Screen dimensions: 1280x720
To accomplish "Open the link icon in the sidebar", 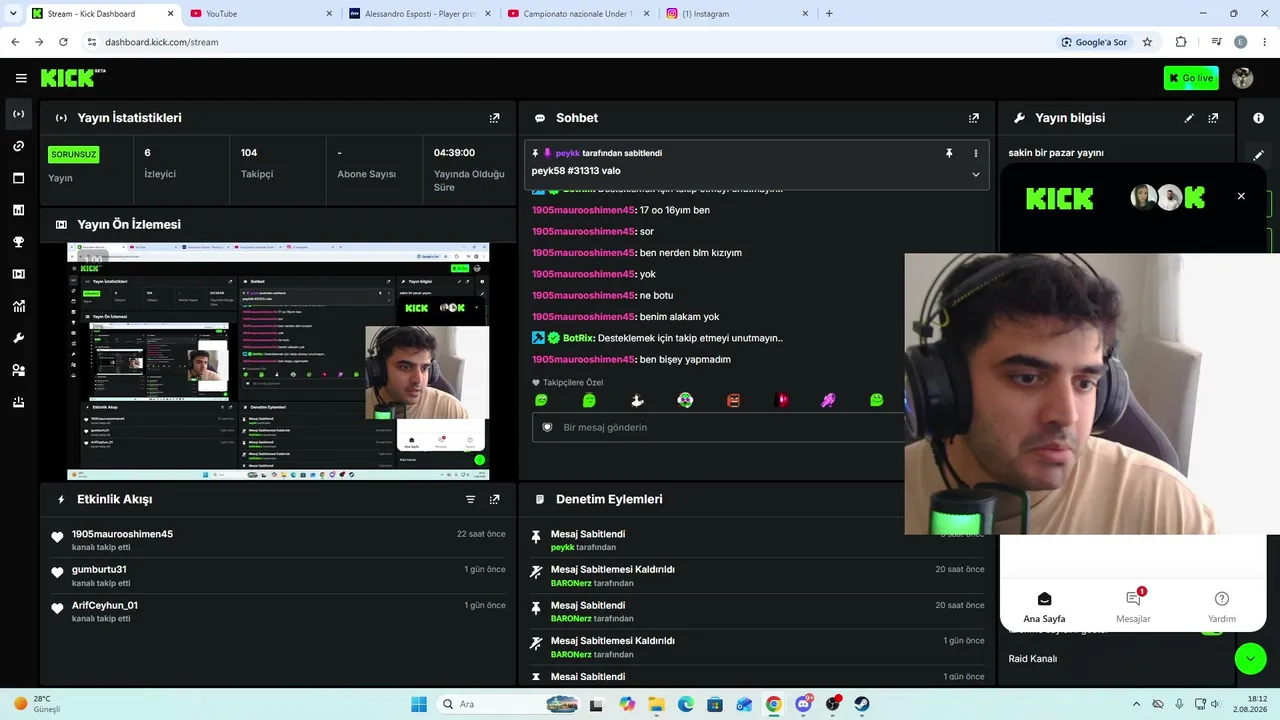I will point(18,146).
